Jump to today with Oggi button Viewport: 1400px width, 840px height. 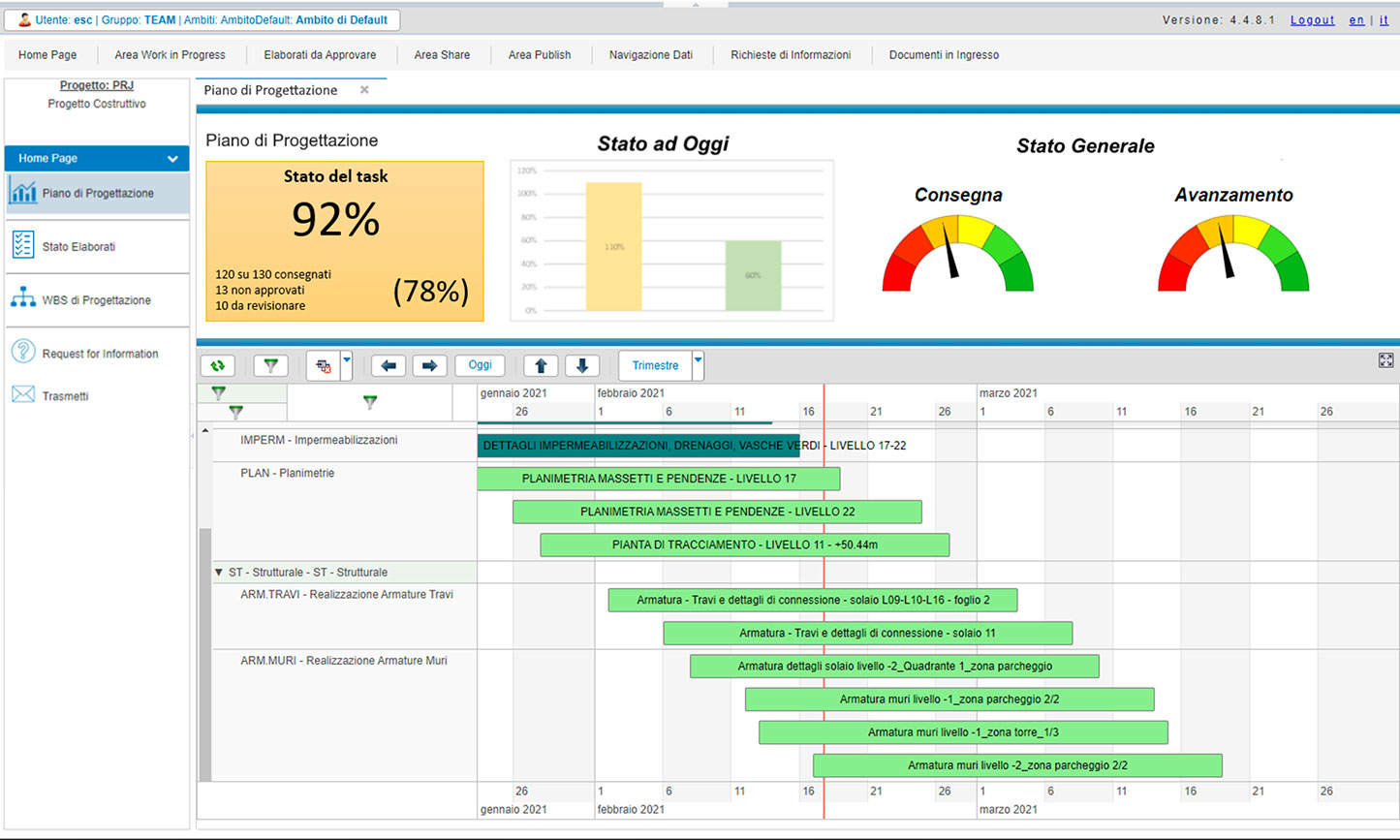pos(481,365)
